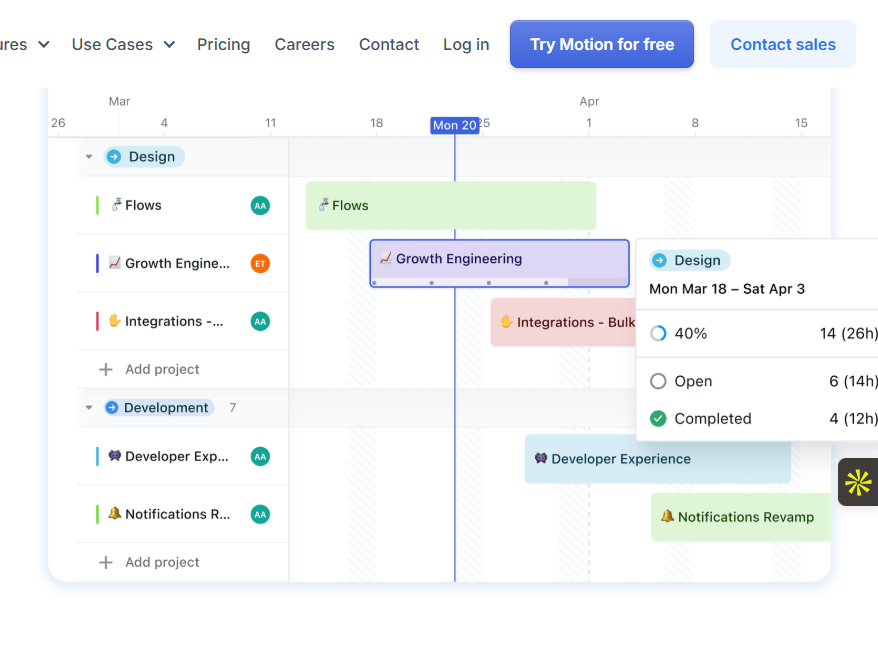Select the Flows bar on the timeline
The width and height of the screenshot is (878, 656).
[x=451, y=205]
